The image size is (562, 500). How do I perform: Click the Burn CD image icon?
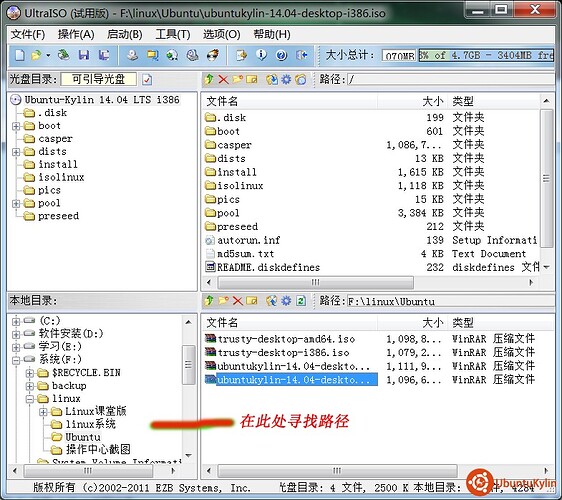coord(213,55)
